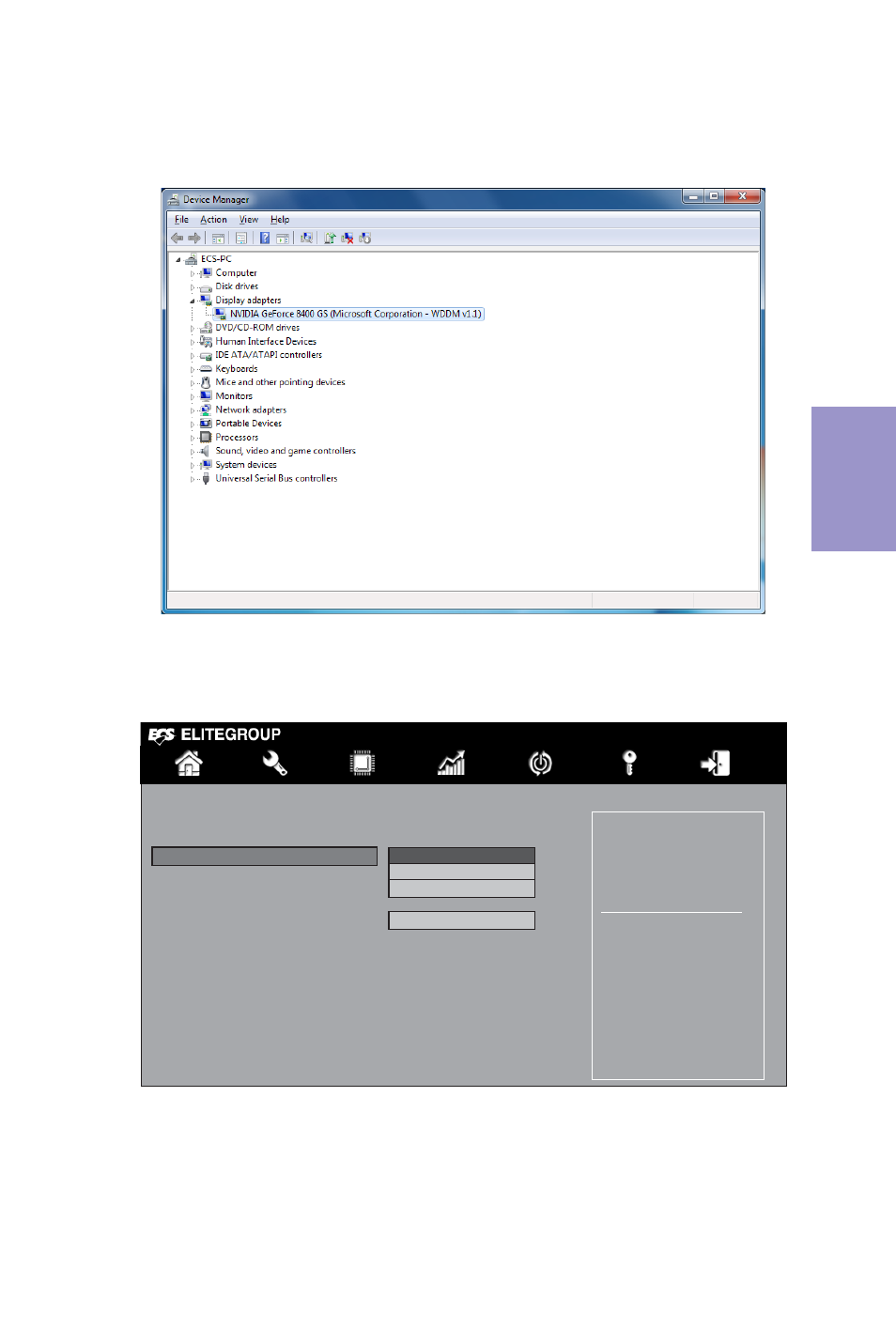Click the Uninstall device icon with red X
The height and width of the screenshot is (1344, 896).
348,239
